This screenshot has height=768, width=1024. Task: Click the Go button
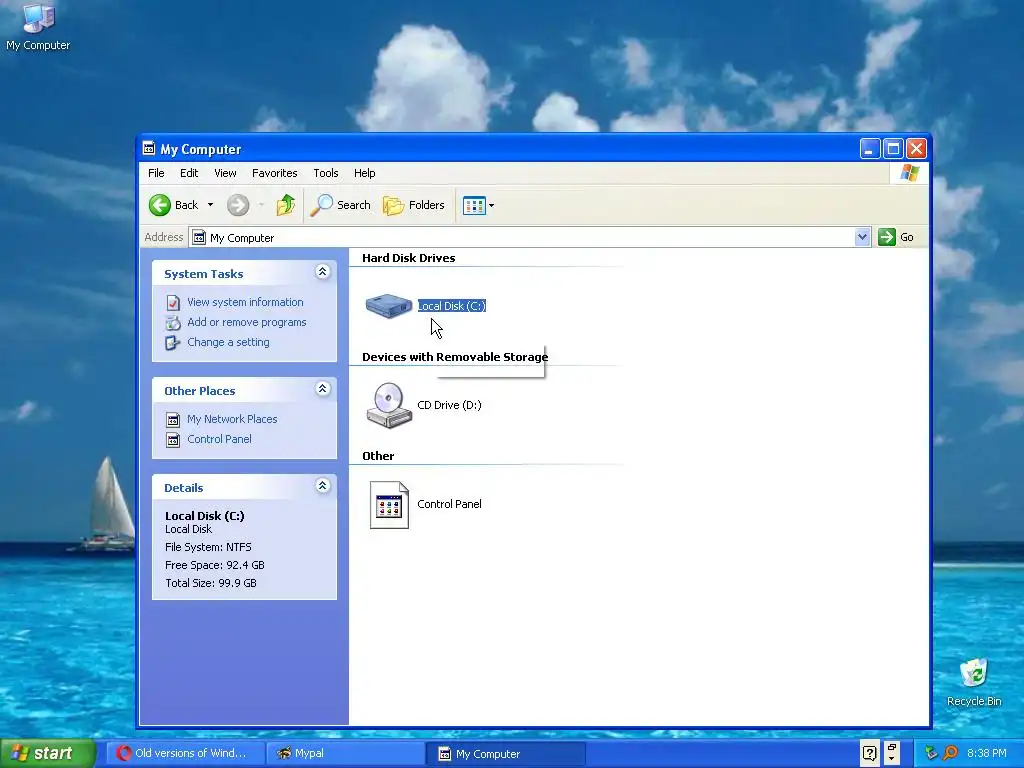pyautogui.click(x=896, y=237)
